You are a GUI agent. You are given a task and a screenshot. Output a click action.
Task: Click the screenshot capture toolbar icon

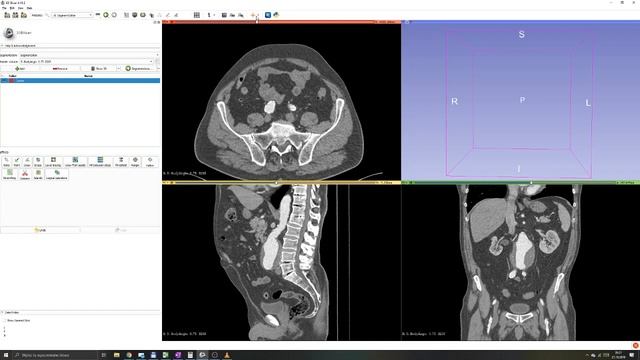[224, 15]
